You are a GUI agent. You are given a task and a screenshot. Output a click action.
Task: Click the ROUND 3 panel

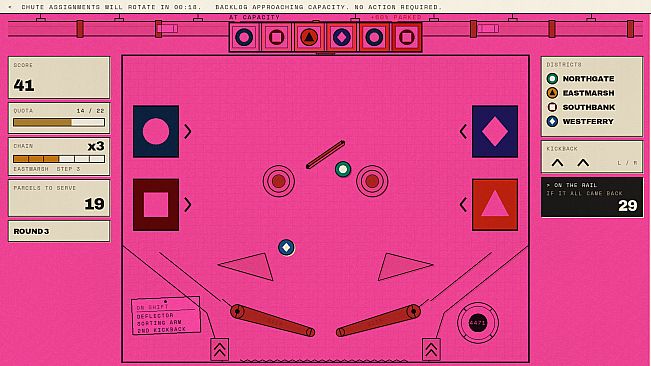click(x=59, y=231)
